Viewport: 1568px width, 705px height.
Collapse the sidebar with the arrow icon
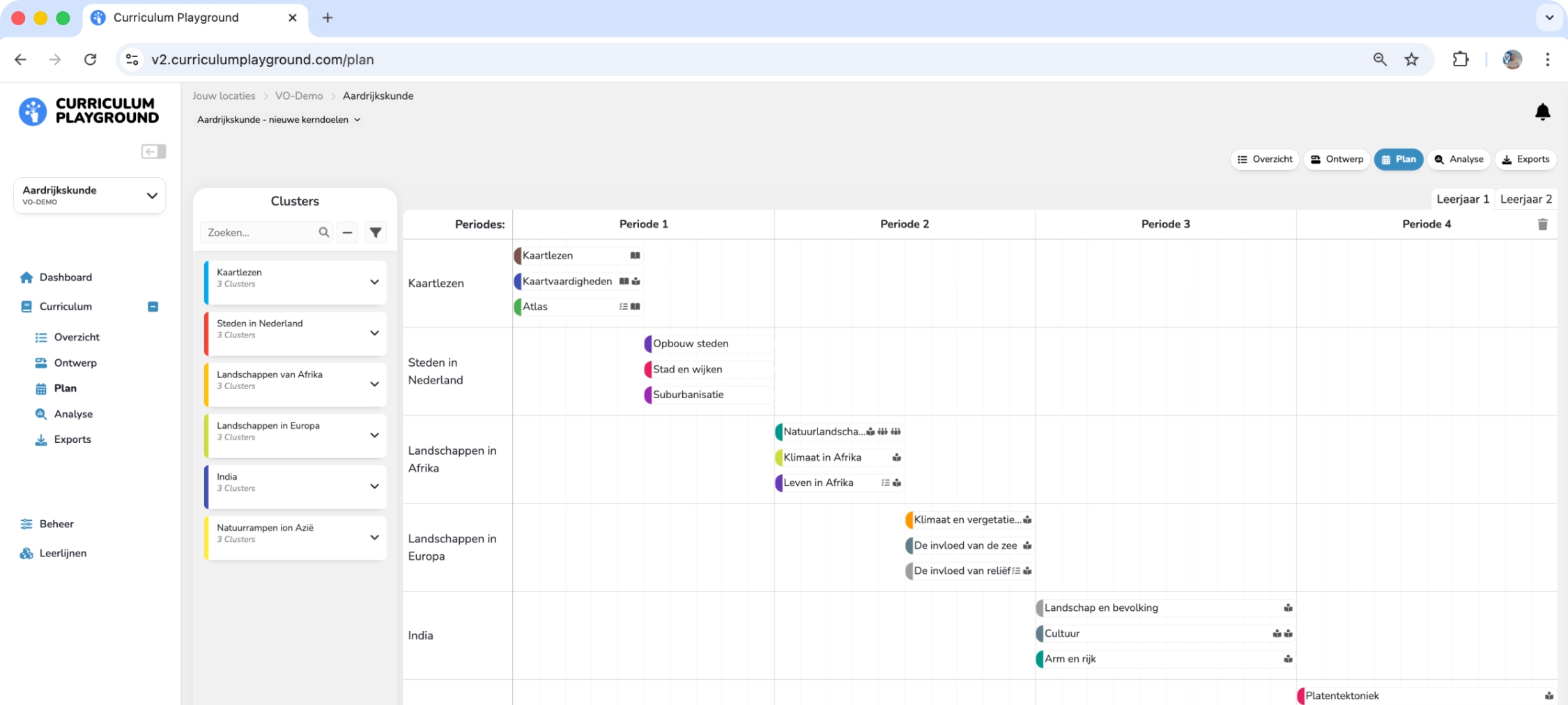click(153, 151)
